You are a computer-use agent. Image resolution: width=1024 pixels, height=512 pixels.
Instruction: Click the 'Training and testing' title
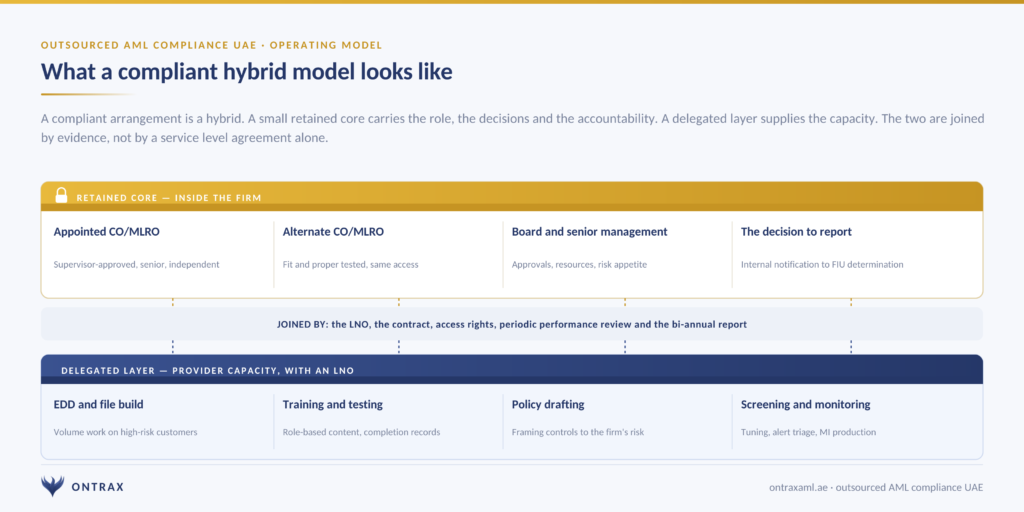(x=332, y=405)
